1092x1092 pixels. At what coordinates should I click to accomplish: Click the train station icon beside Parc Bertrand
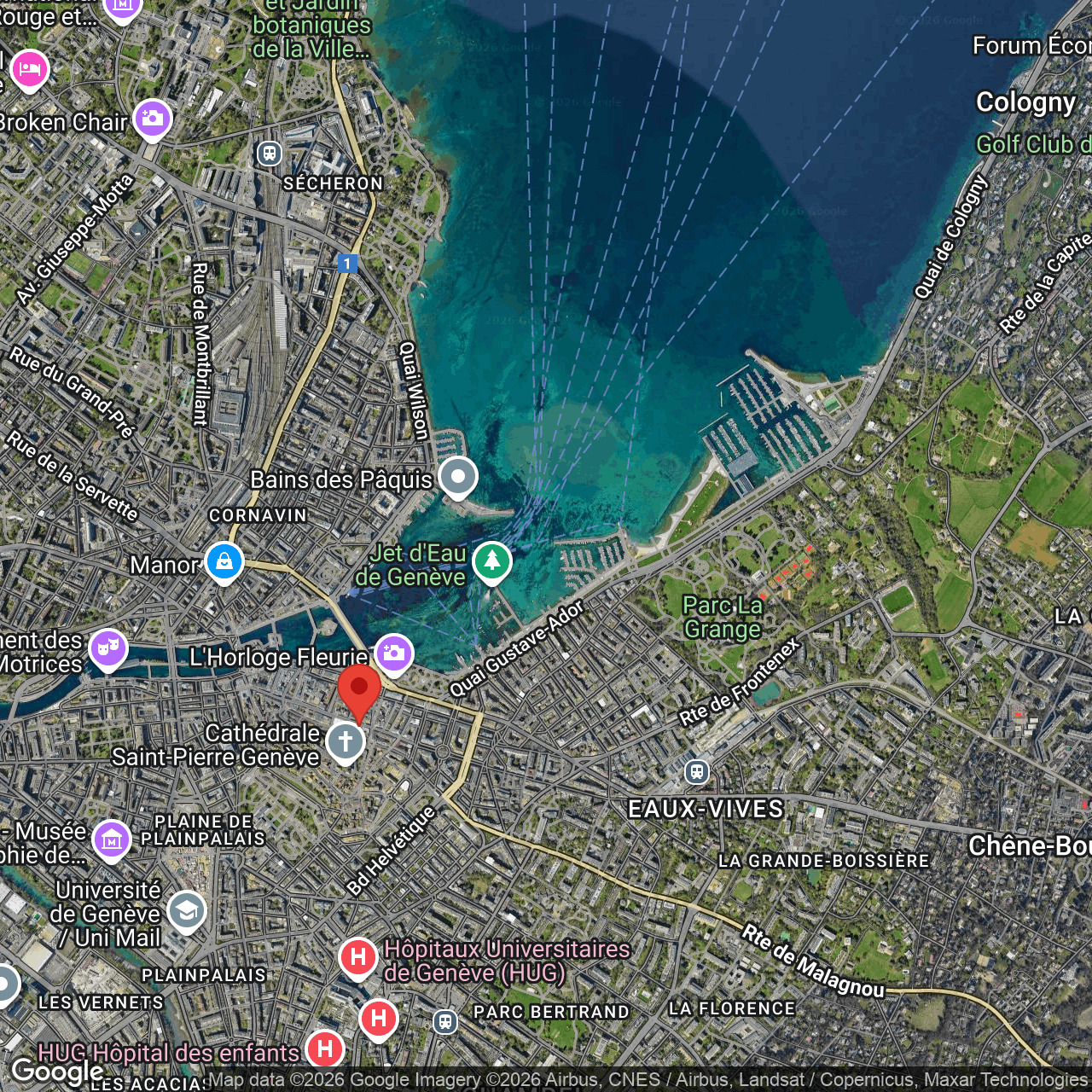(444, 1021)
